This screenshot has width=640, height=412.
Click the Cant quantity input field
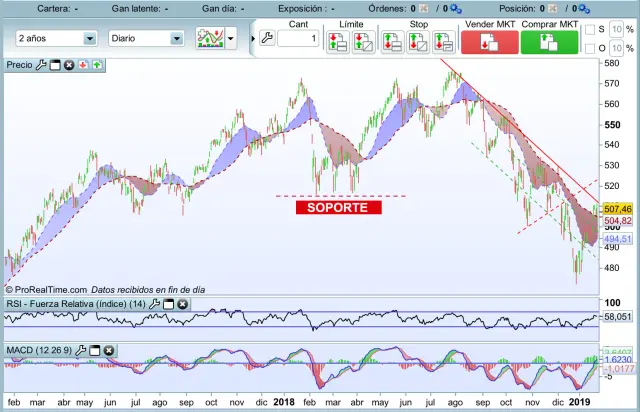tap(298, 39)
